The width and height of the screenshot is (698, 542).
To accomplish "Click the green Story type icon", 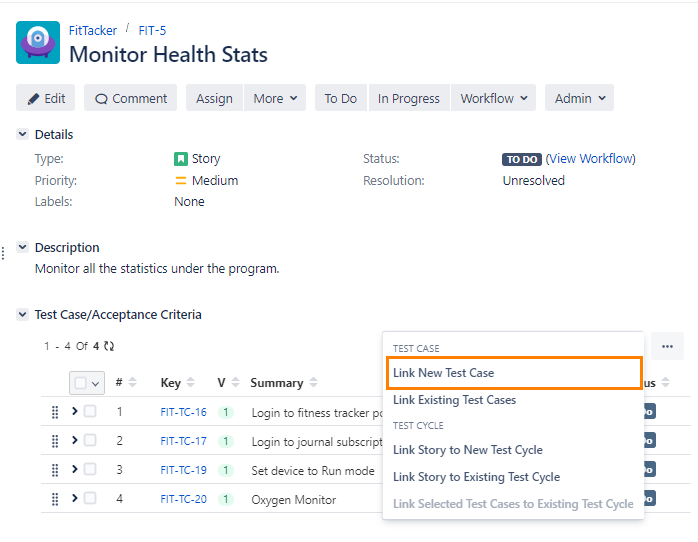I will (181, 159).
